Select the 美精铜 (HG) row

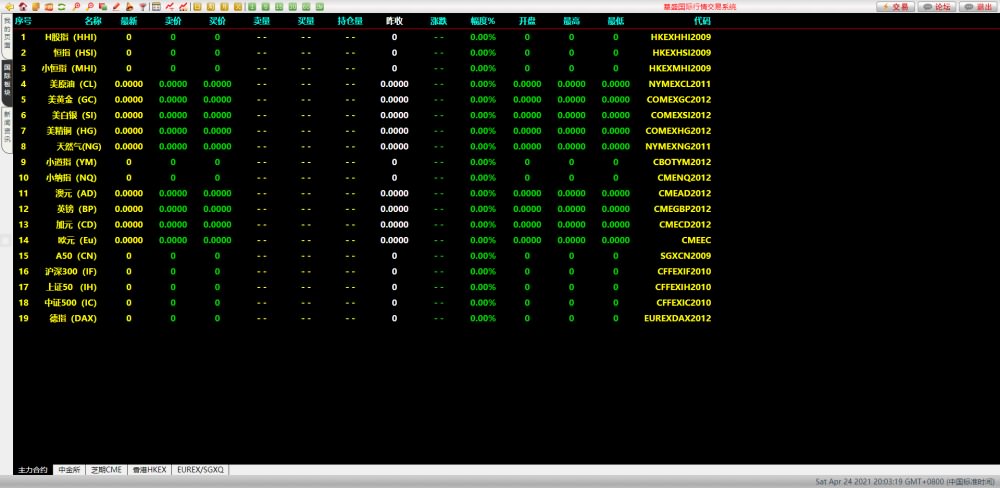pyautogui.click(x=364, y=131)
